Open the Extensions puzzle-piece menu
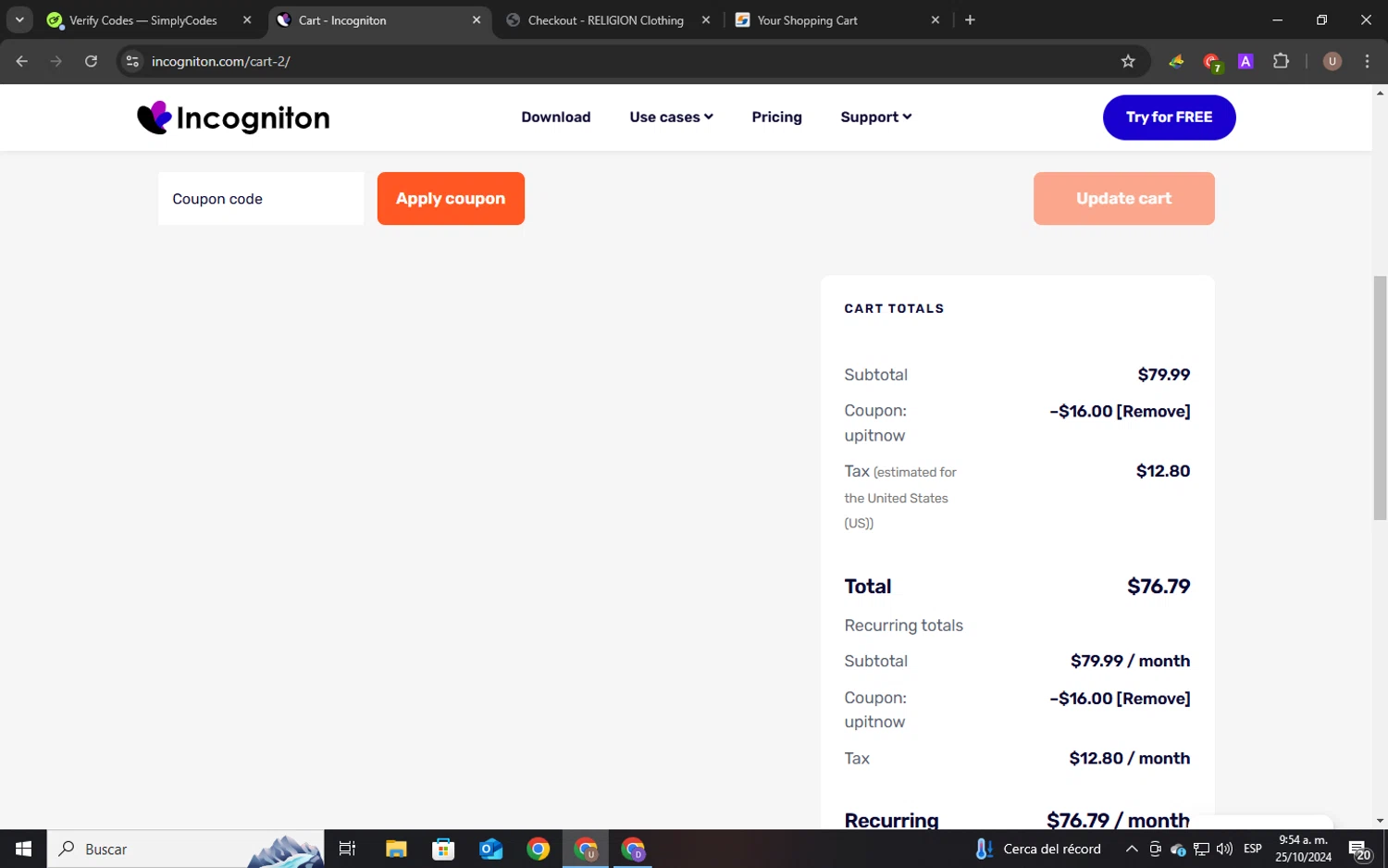The height and width of the screenshot is (868, 1388). point(1281,61)
